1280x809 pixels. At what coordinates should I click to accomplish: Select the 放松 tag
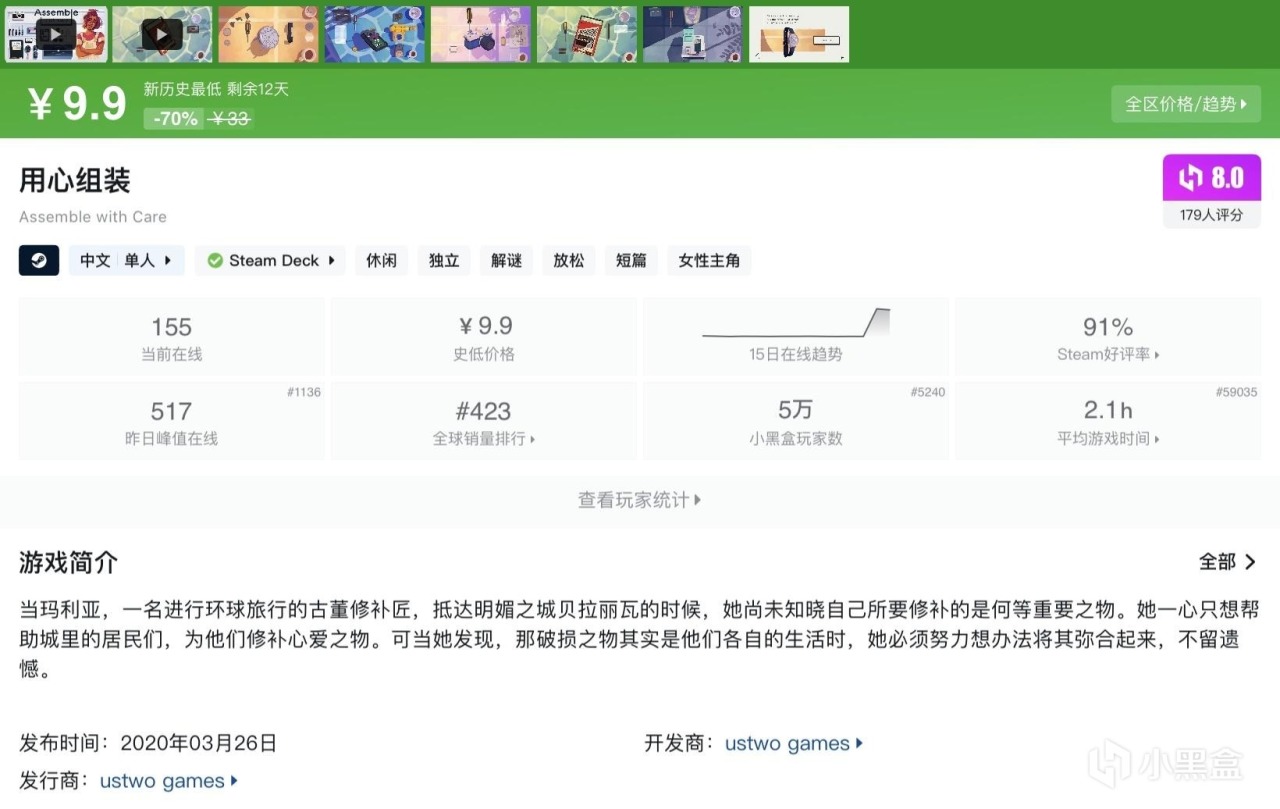pyautogui.click(x=569, y=260)
